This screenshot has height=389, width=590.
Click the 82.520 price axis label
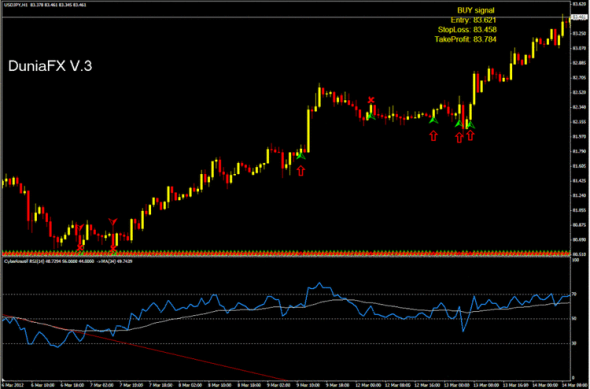click(579, 92)
